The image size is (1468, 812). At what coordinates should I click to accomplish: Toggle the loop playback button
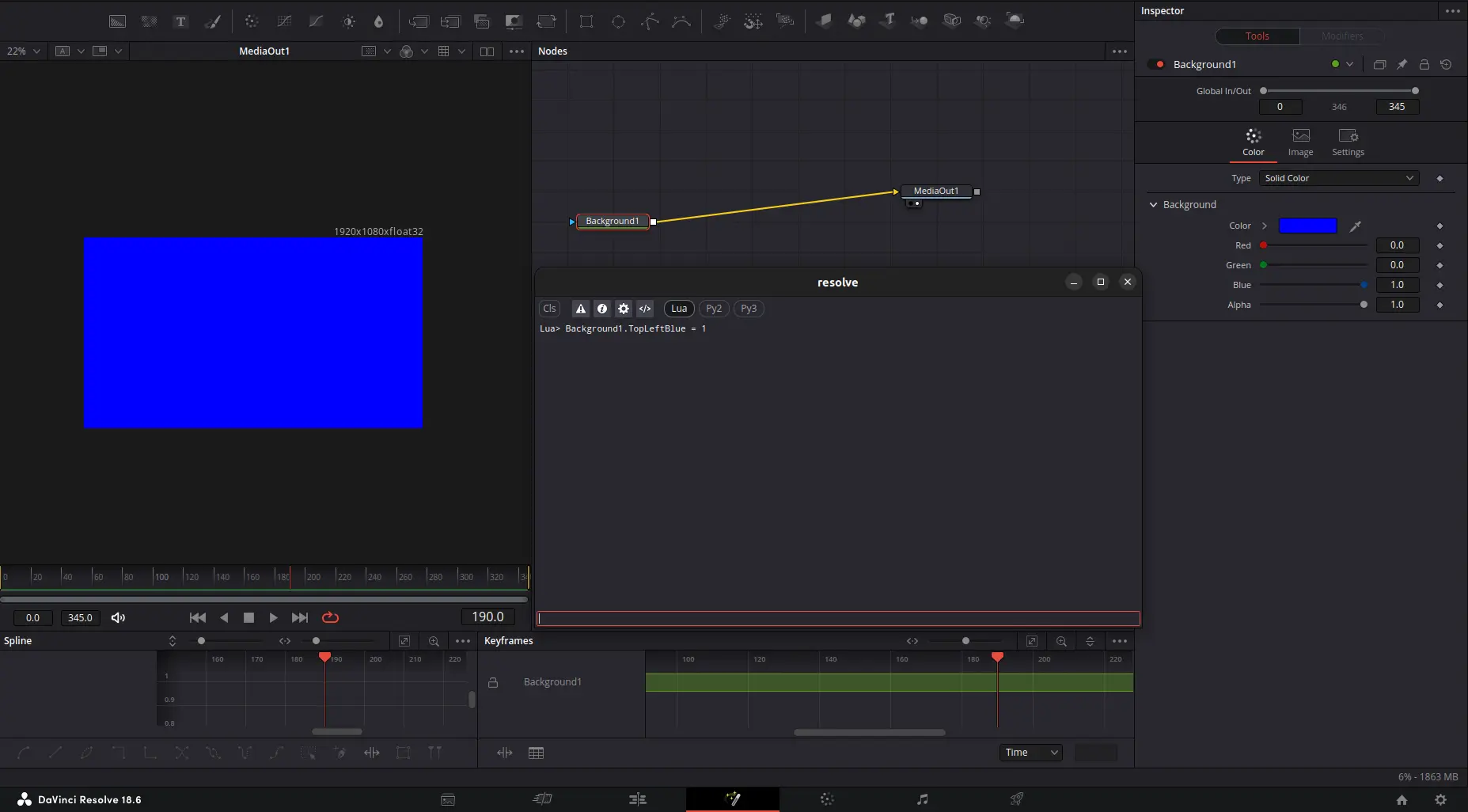click(x=330, y=617)
